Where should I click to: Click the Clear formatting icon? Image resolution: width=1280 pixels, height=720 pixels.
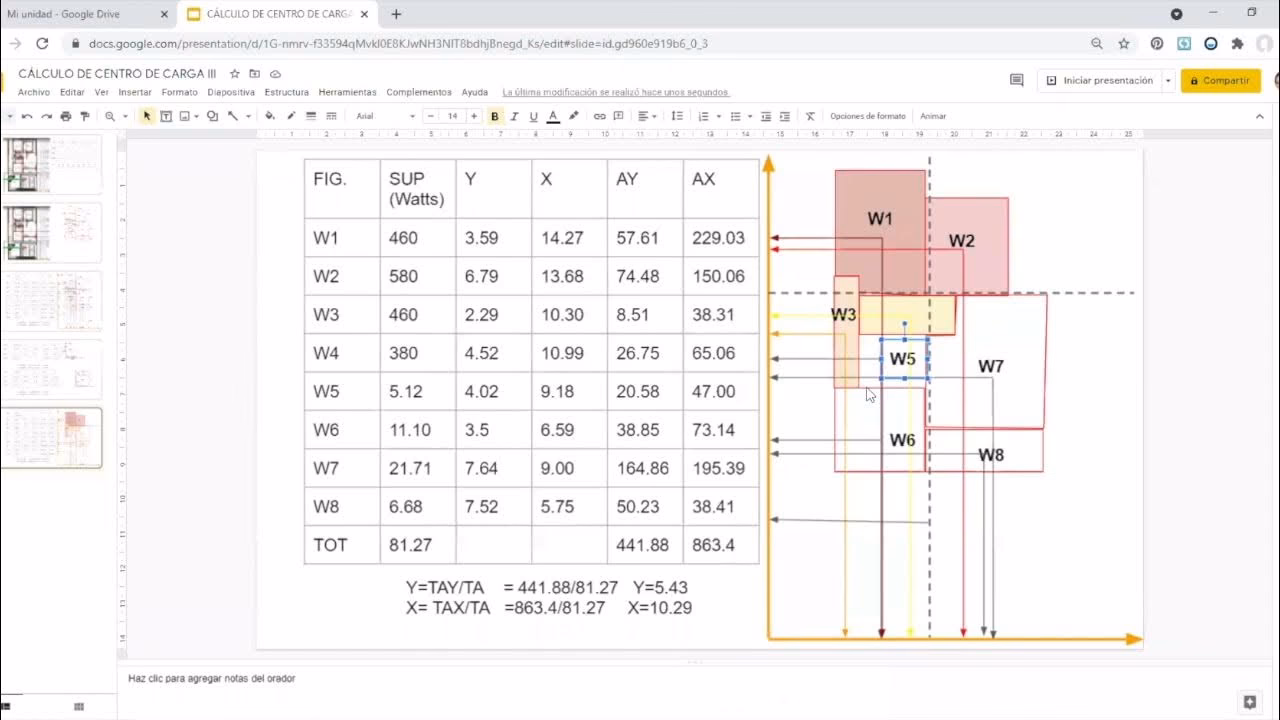(810, 116)
